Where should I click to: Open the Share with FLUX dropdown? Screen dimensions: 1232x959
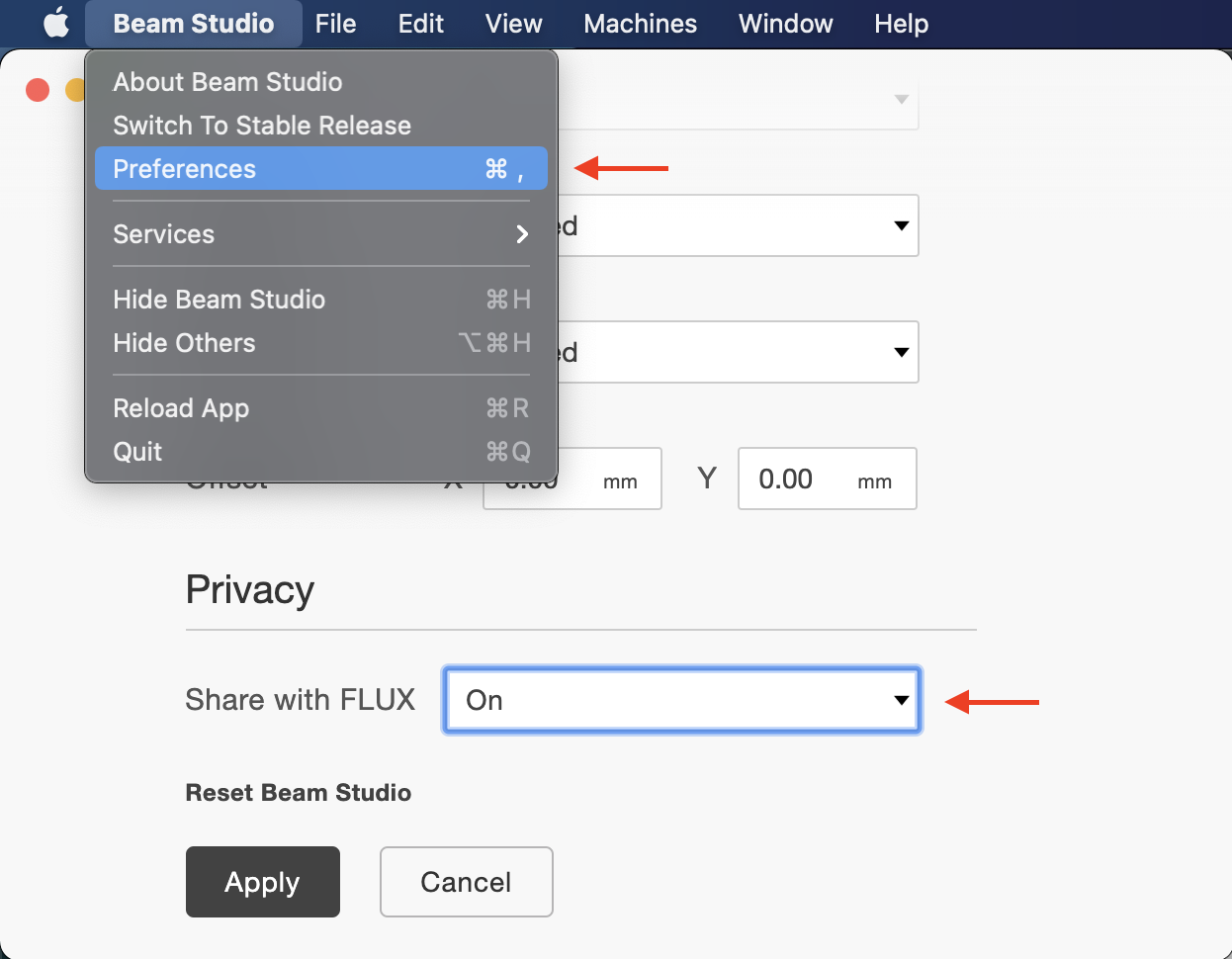coord(682,700)
